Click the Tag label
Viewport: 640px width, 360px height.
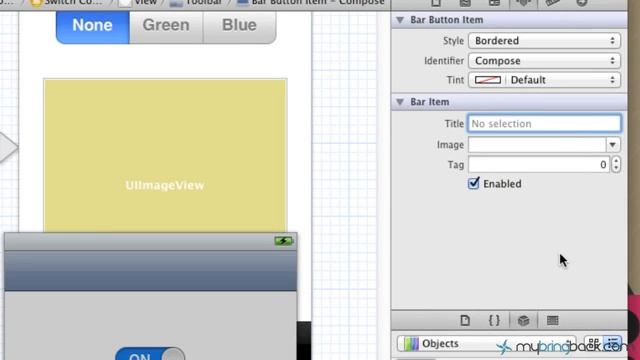point(456,165)
